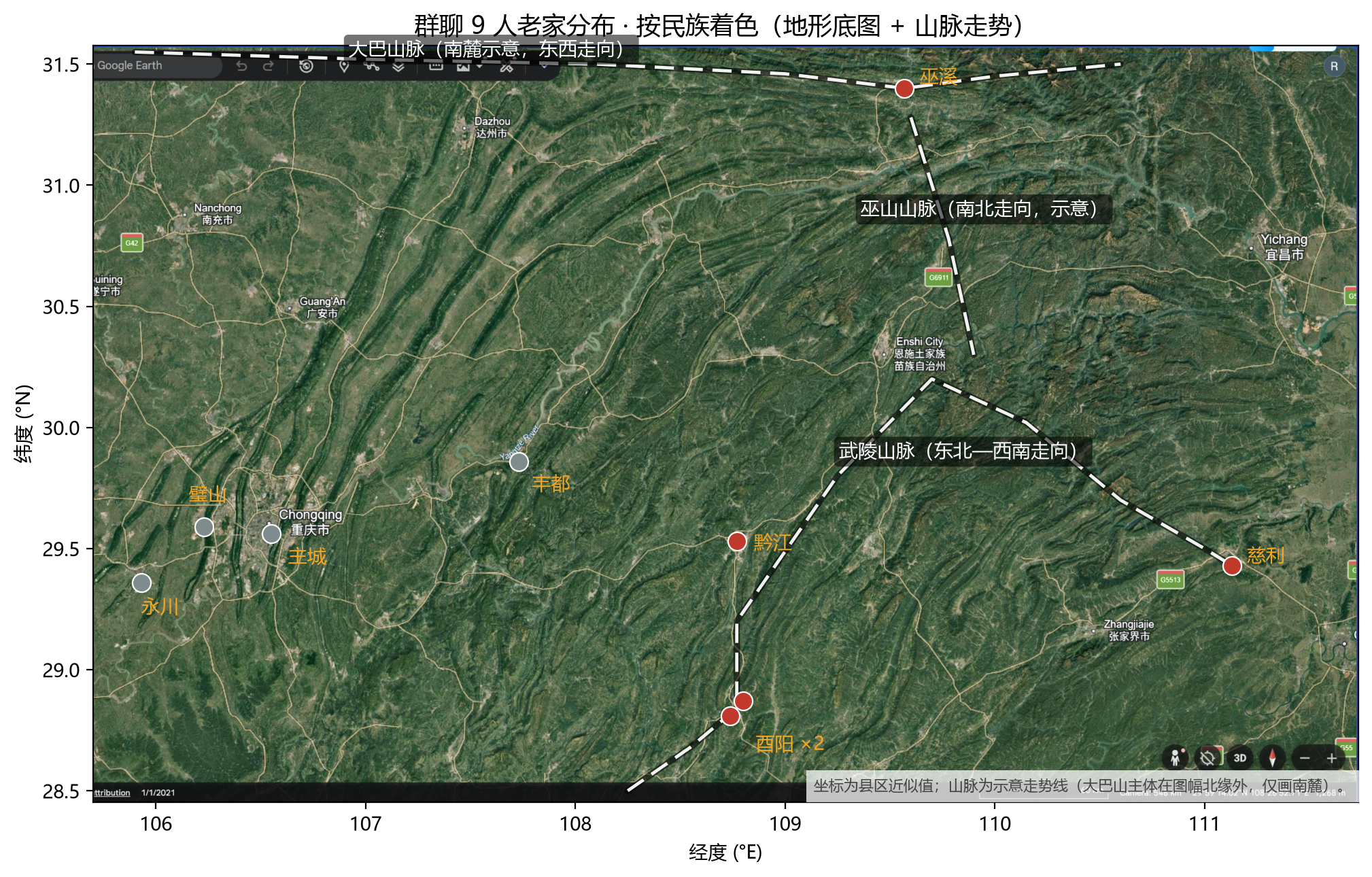Click the undo arrow in the Google Earth toolbar
Viewport: 1372px width, 877px height.
[x=241, y=66]
